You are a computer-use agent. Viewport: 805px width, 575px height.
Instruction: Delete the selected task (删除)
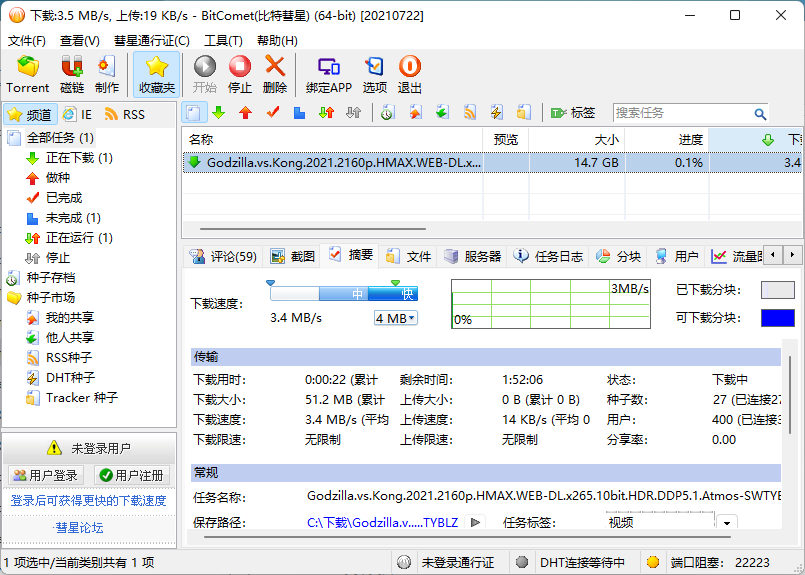pos(275,74)
